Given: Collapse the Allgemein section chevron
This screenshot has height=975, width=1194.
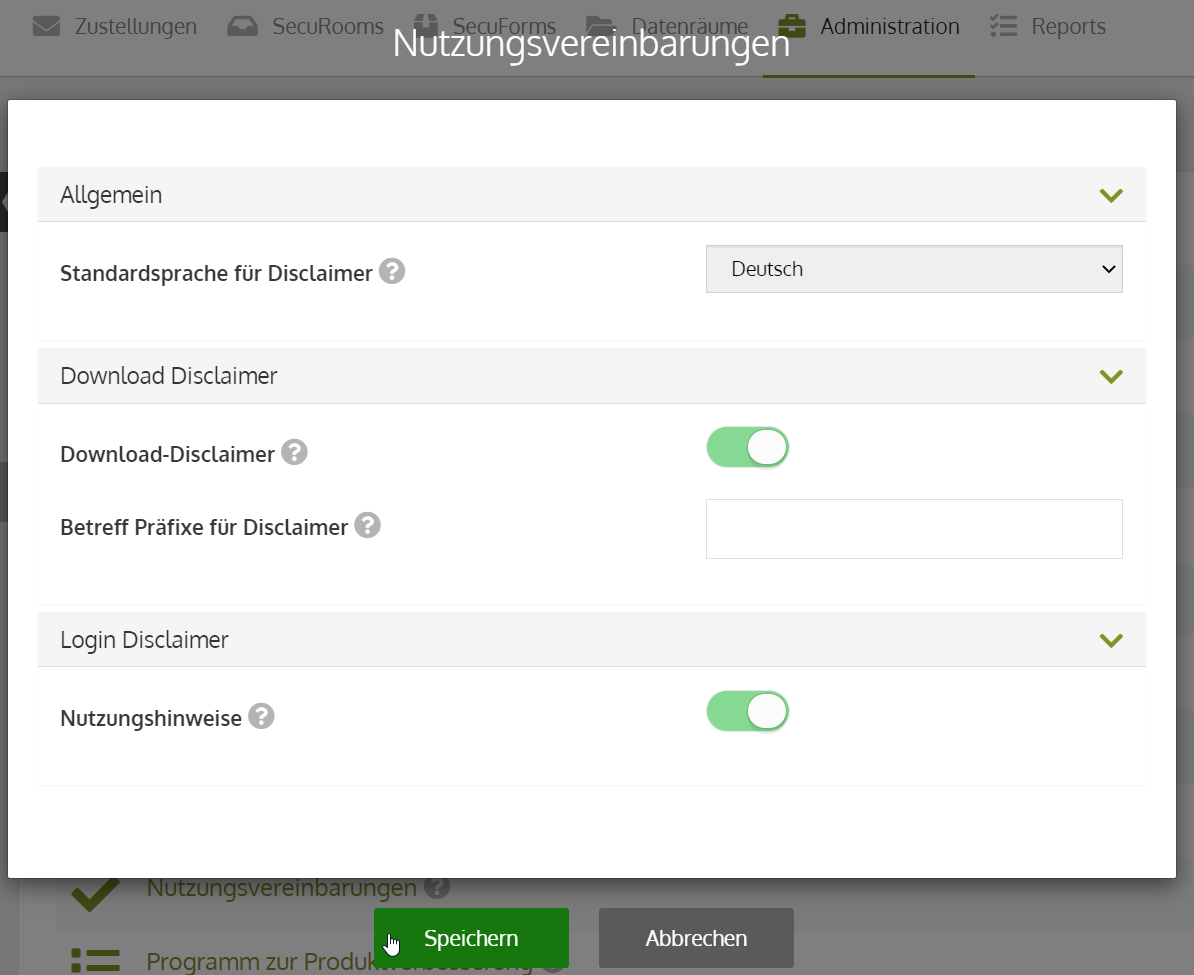Looking at the screenshot, I should [1111, 196].
